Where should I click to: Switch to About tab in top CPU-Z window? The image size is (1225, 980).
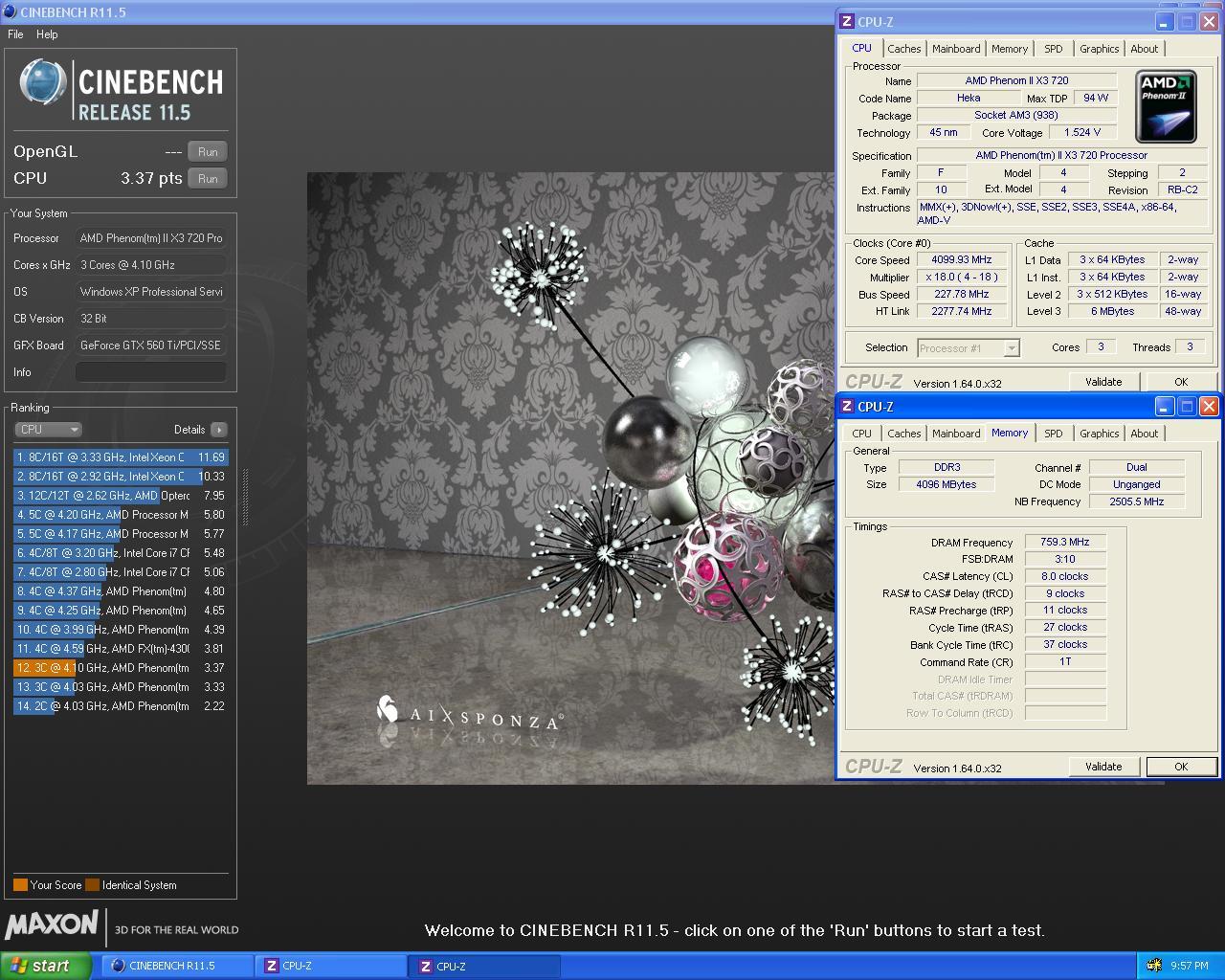[x=1144, y=49]
